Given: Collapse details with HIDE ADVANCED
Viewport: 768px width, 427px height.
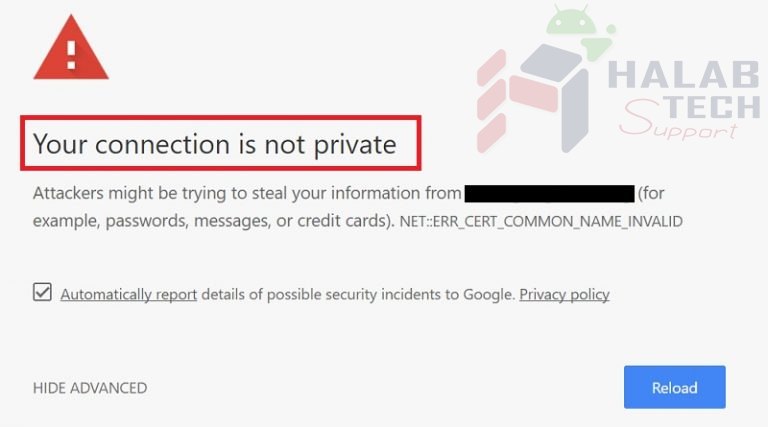Looking at the screenshot, I should coord(90,388).
